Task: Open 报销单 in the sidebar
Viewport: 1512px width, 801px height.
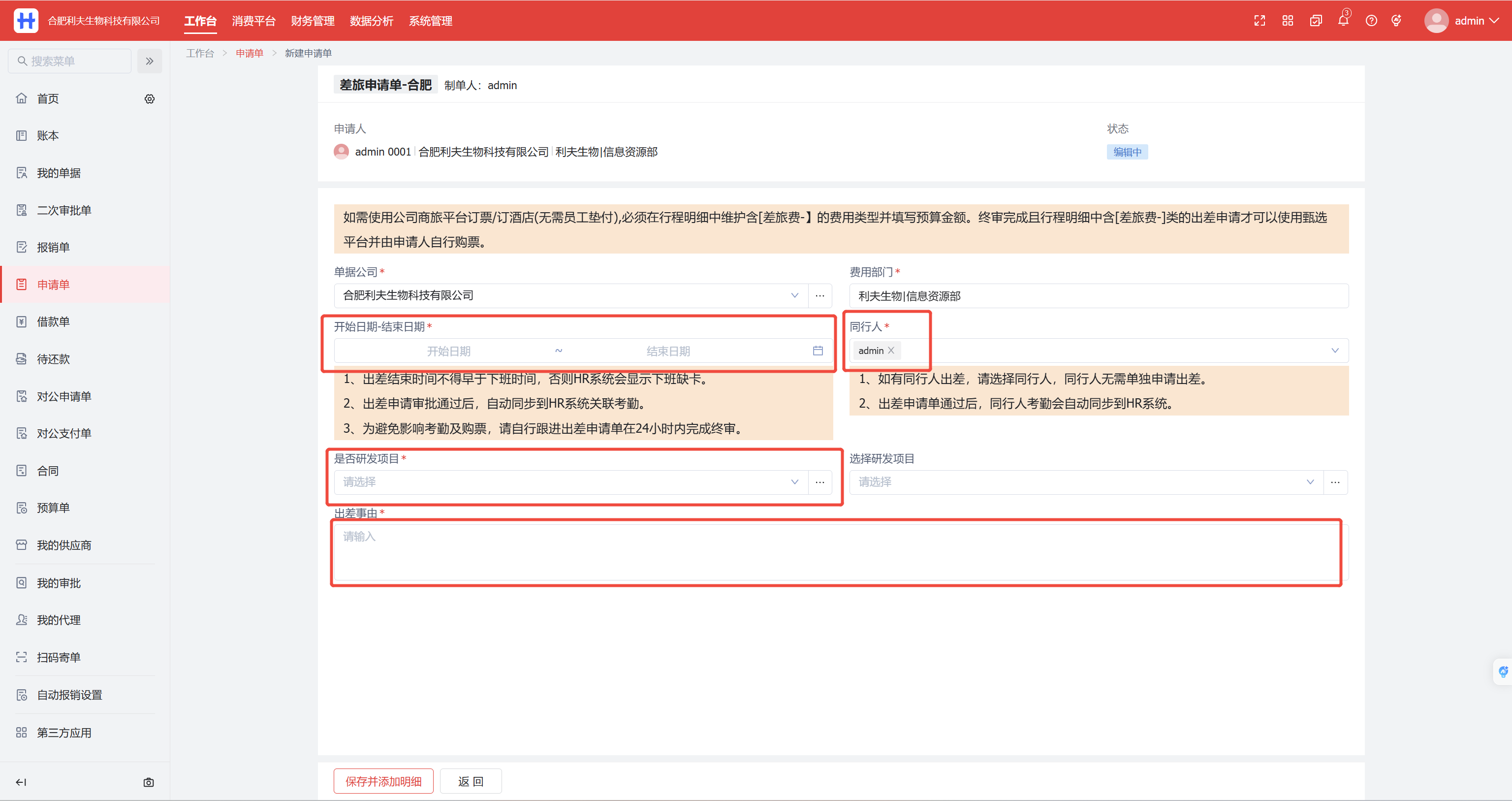Action: [54, 247]
